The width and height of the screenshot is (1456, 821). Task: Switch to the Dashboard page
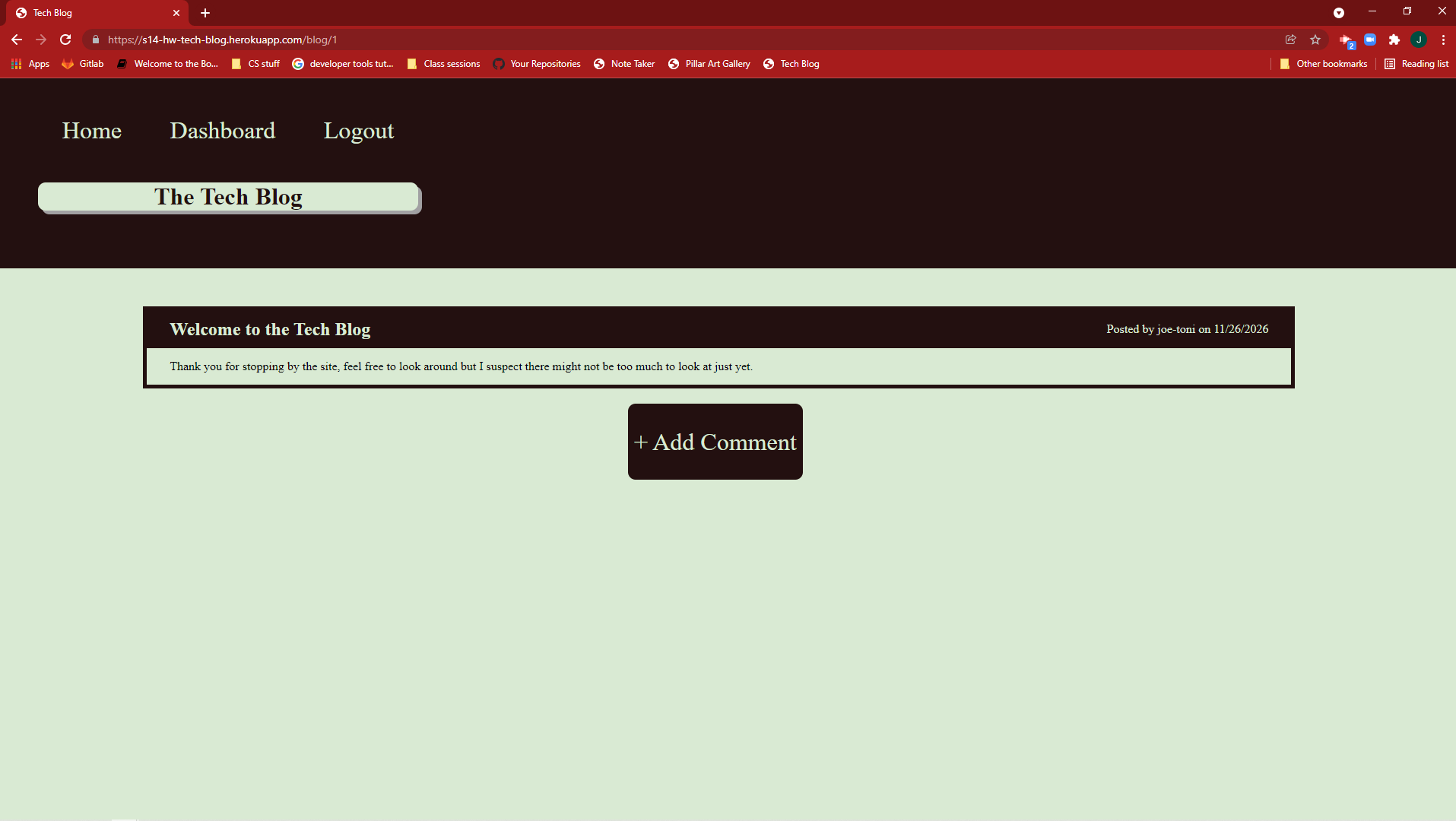(222, 131)
